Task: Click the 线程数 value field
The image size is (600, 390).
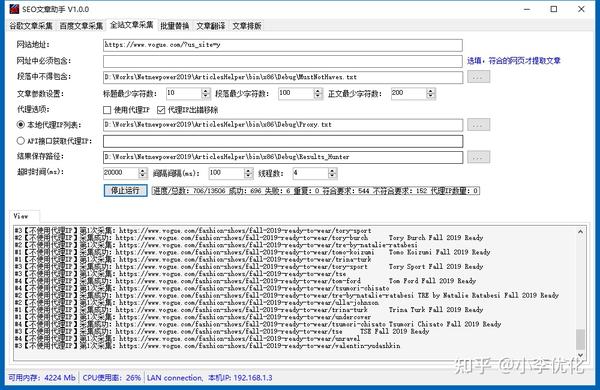Action: 310,173
